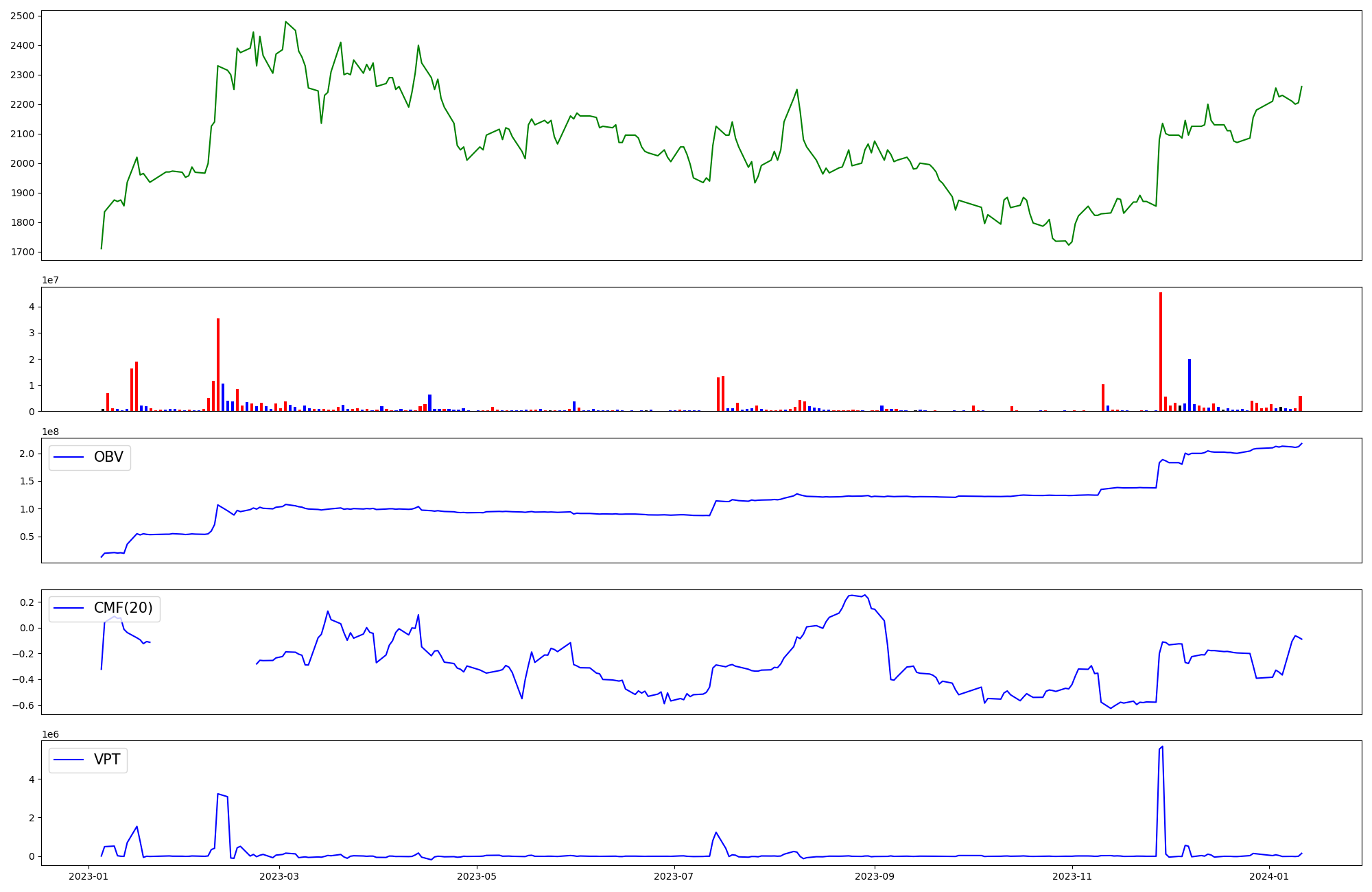Click the 1e7 scale label above volume chart

[50, 280]
